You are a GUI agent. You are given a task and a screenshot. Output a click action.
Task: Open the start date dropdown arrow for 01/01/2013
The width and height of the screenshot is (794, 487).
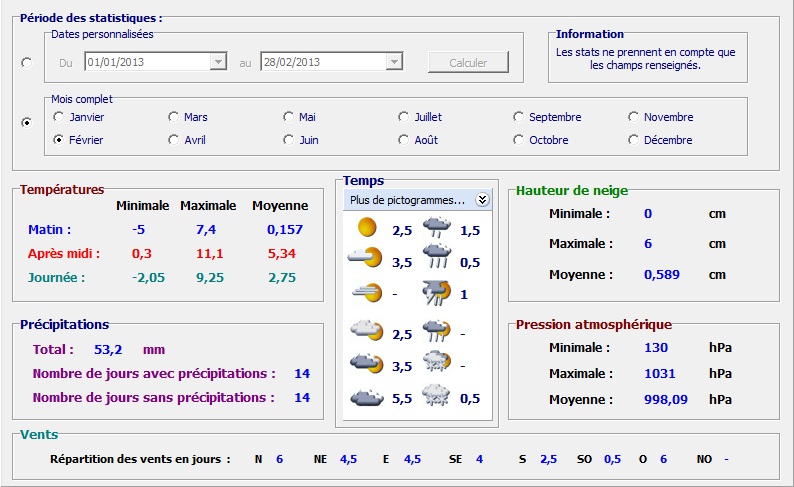coord(218,62)
